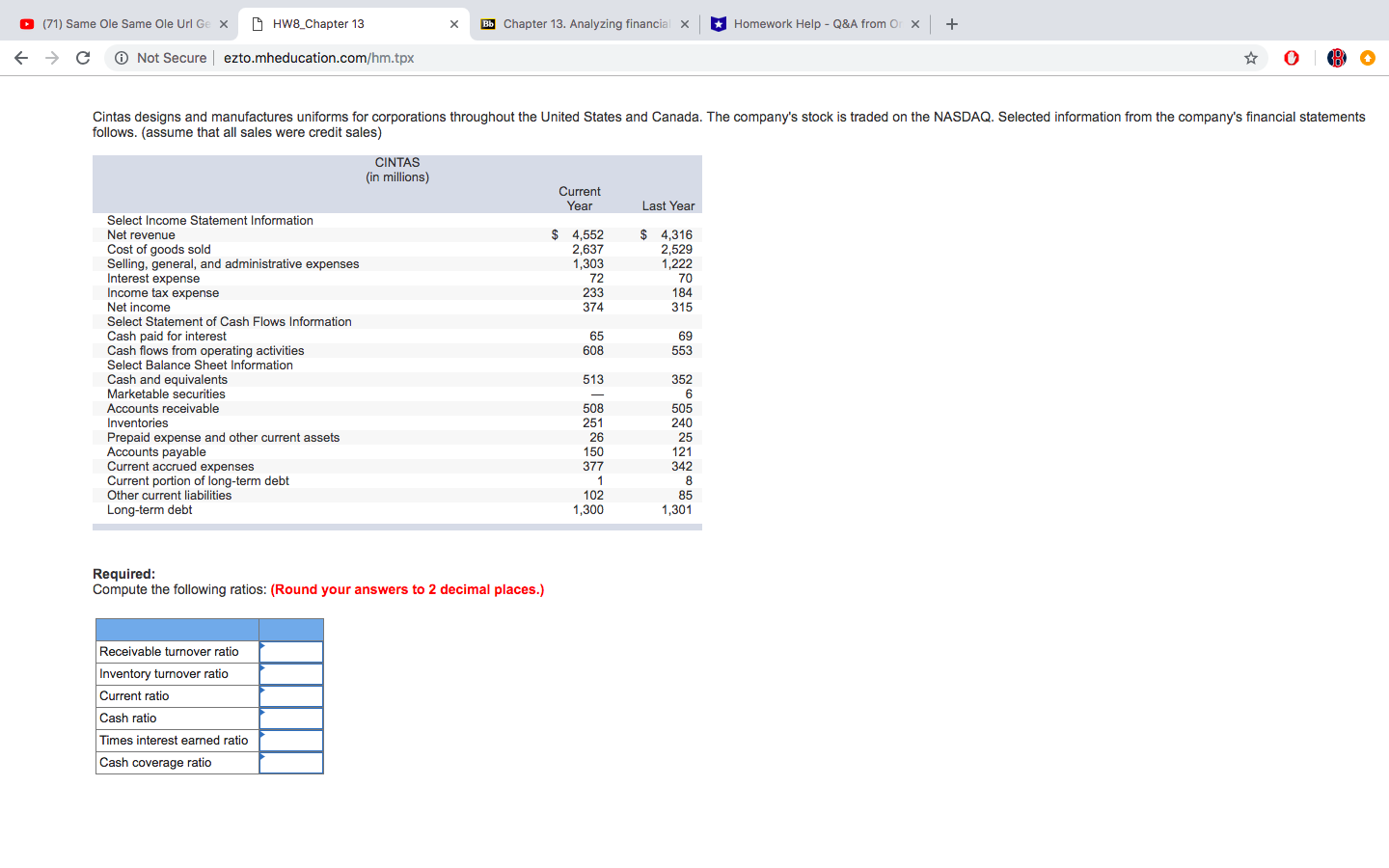Close the Homework Help Q&A tab

(915, 24)
